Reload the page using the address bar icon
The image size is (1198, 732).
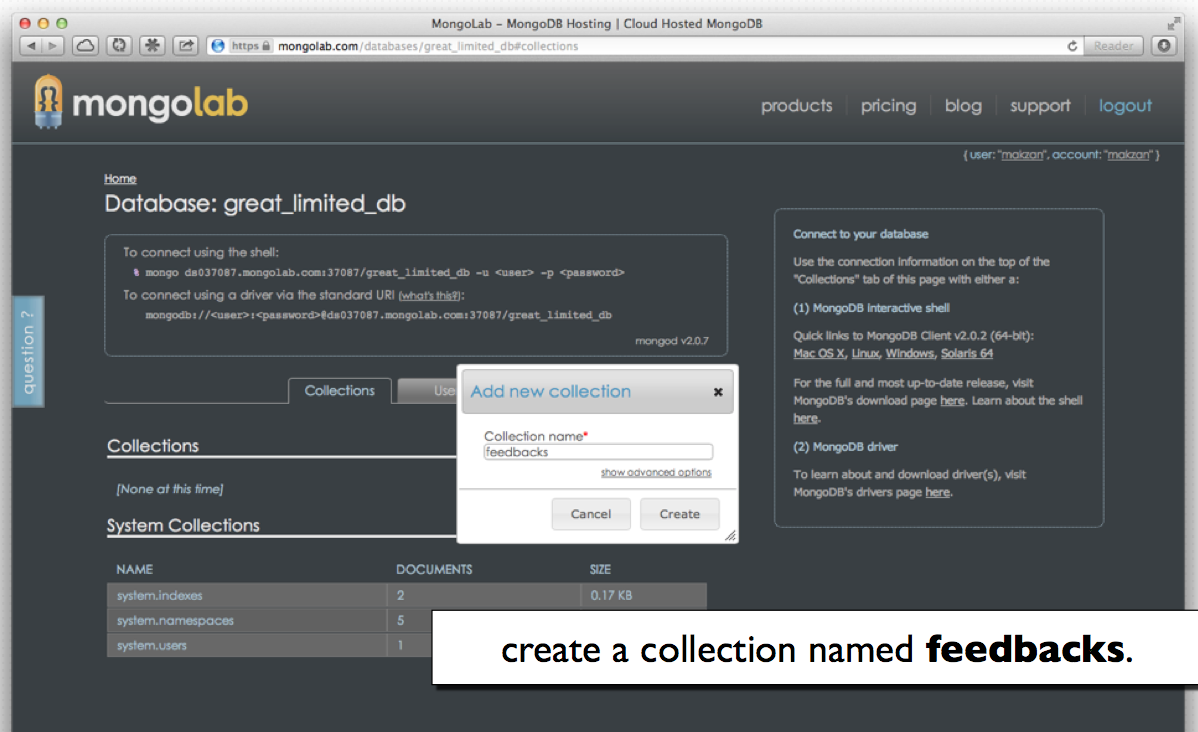tap(1073, 46)
